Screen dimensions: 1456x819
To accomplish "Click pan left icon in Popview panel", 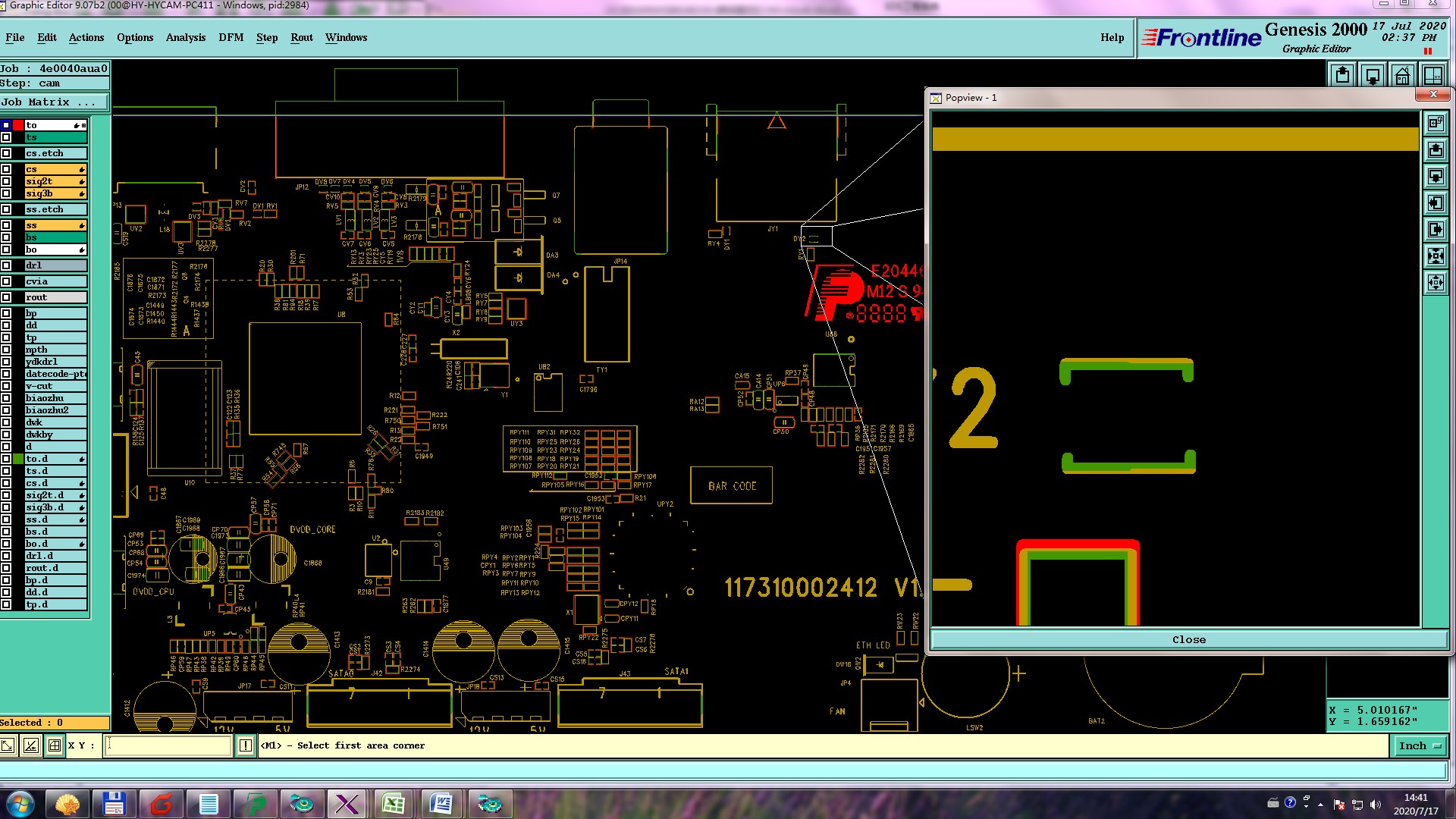I will [x=1436, y=203].
